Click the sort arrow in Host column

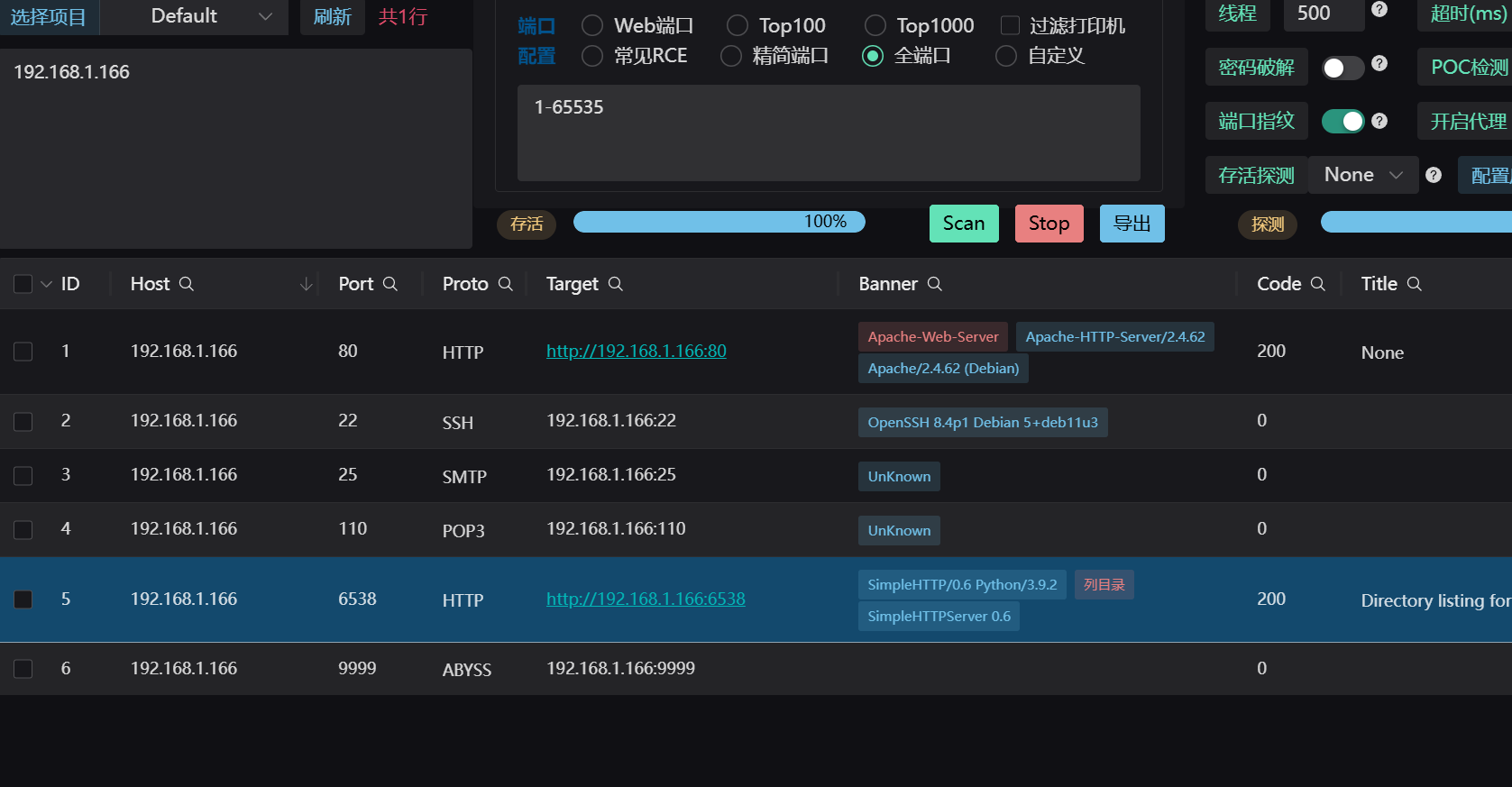coord(307,284)
